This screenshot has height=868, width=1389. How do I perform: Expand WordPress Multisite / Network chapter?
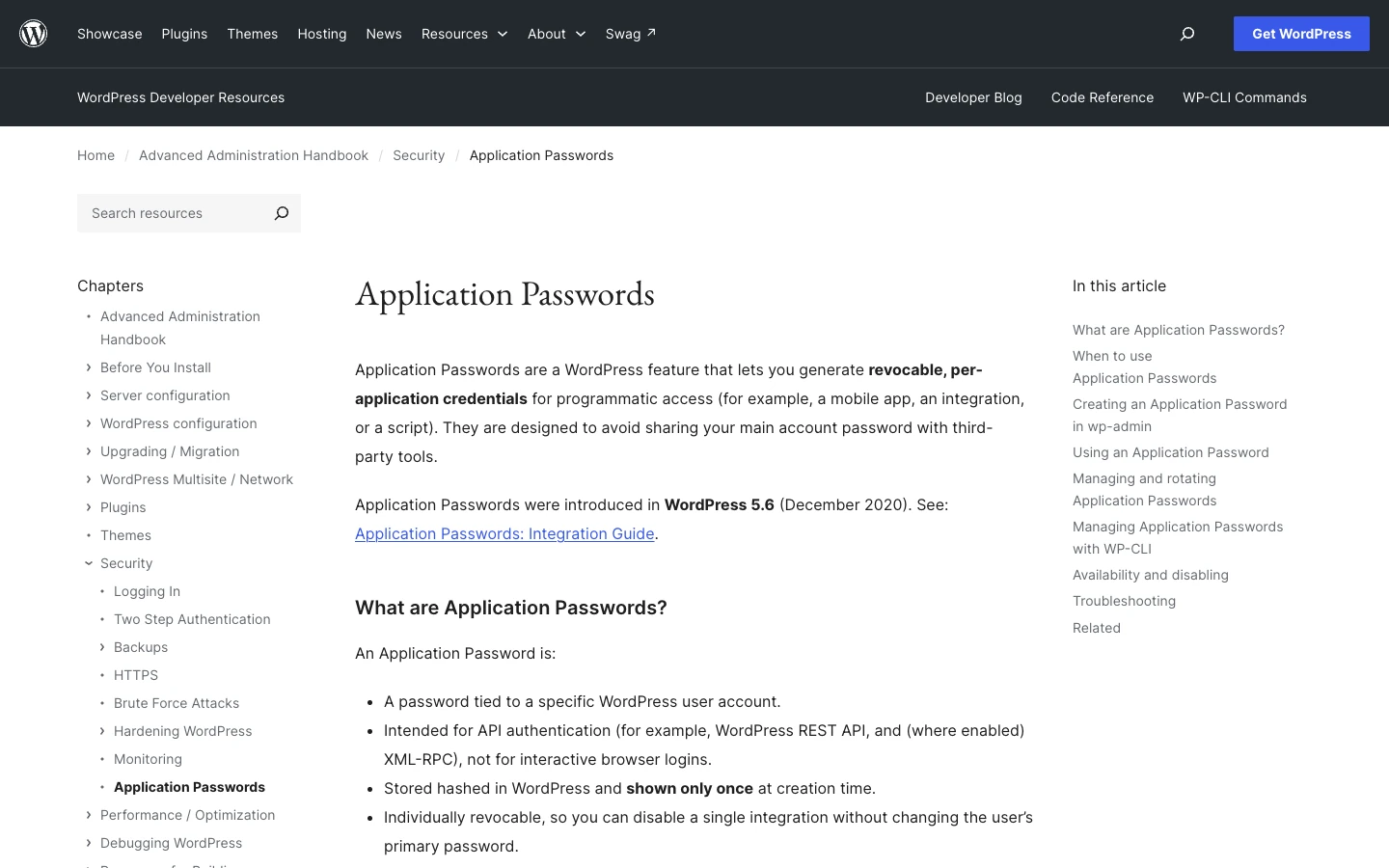89,479
